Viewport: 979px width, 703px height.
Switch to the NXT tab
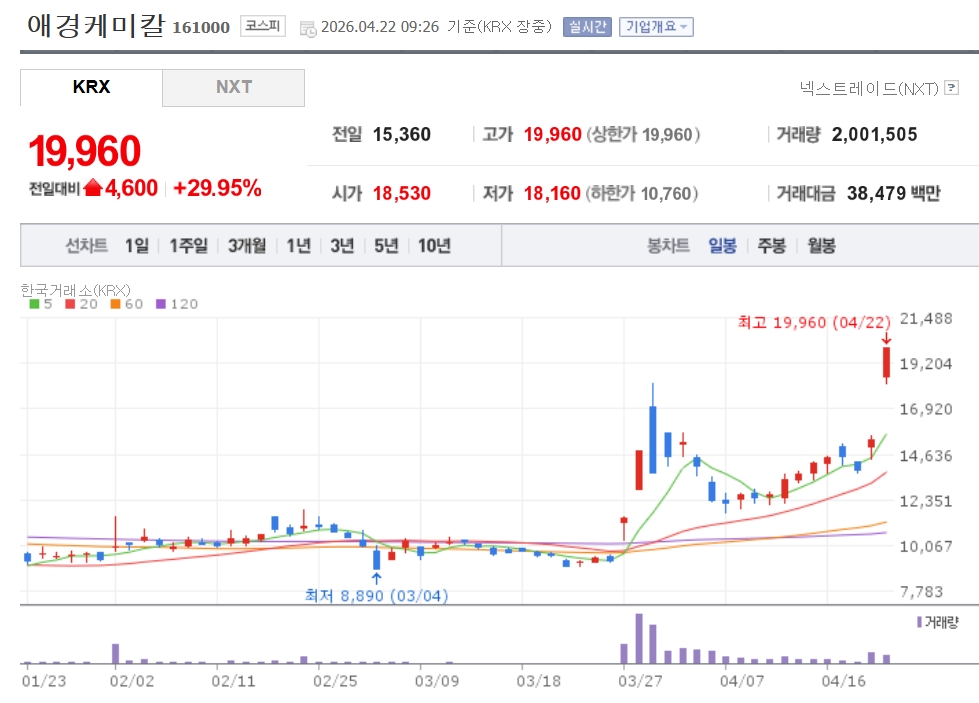(x=233, y=87)
